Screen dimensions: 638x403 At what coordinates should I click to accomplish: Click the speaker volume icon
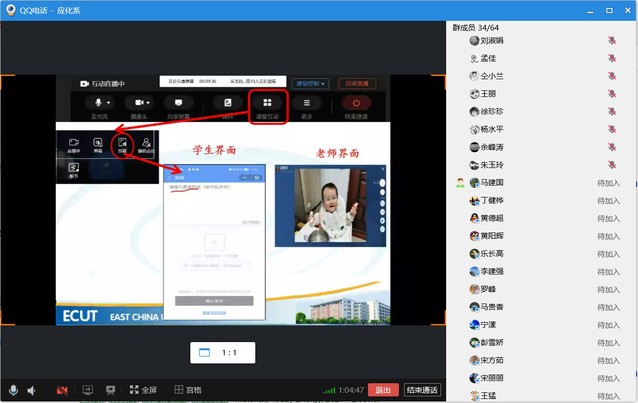point(32,390)
